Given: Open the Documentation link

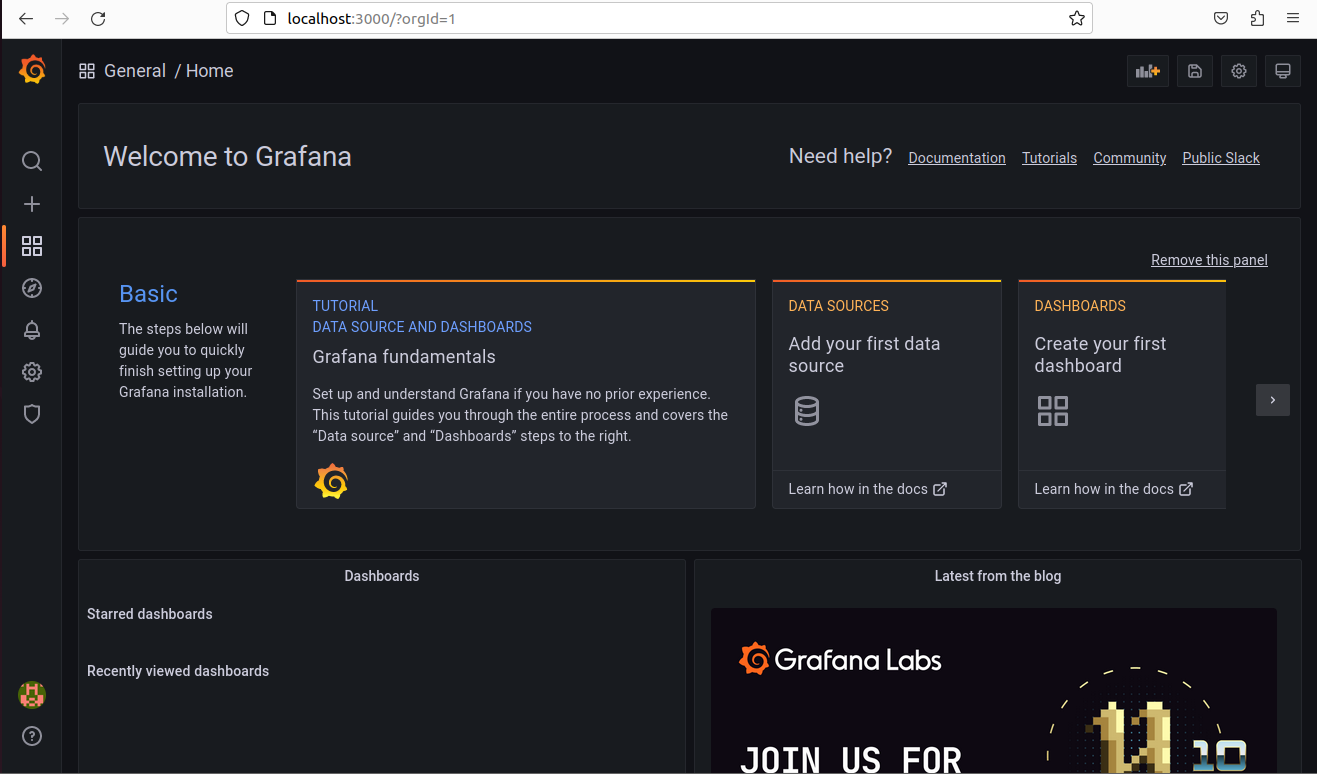Looking at the screenshot, I should [957, 158].
